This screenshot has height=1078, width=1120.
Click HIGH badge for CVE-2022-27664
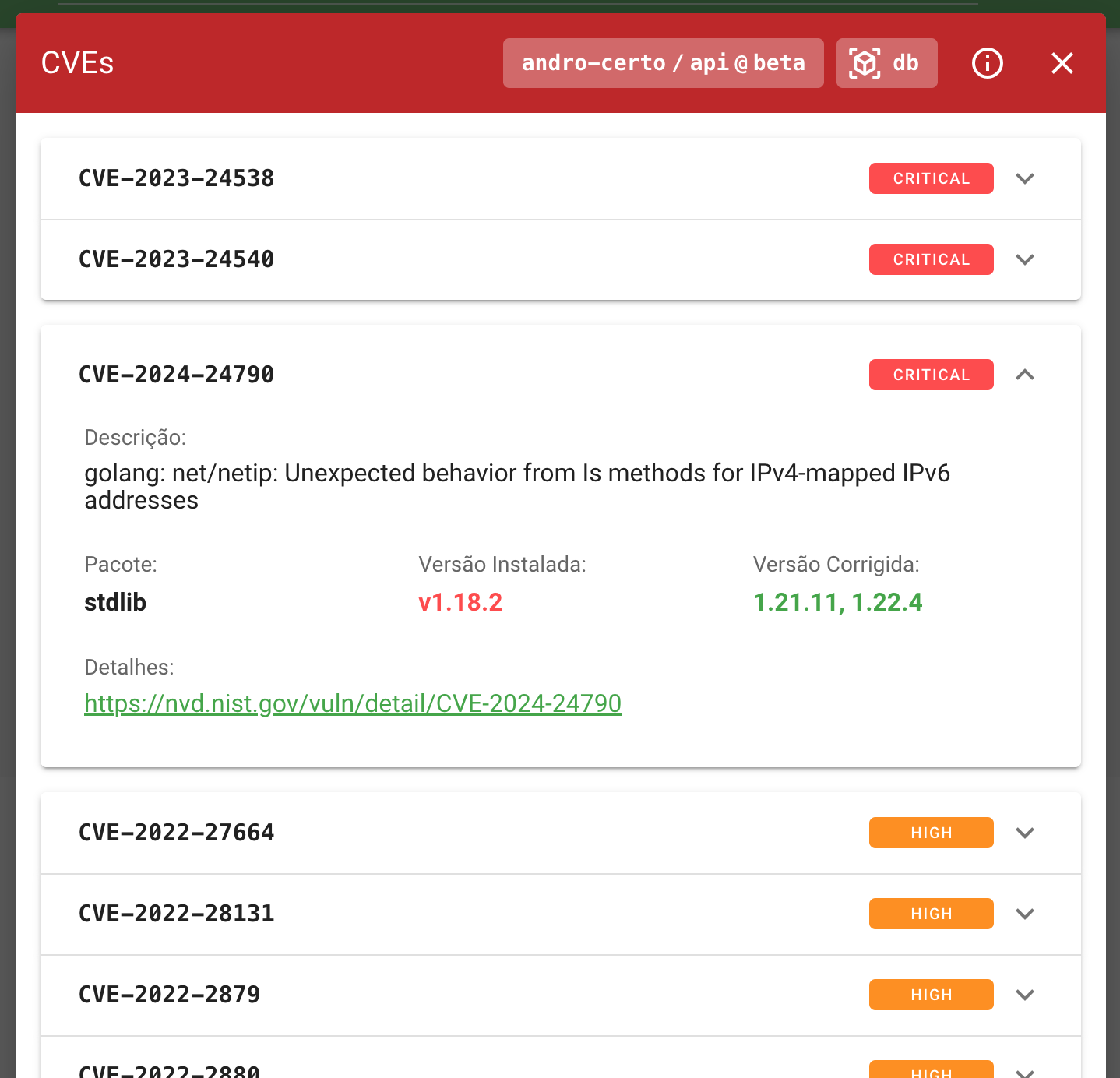coord(932,833)
